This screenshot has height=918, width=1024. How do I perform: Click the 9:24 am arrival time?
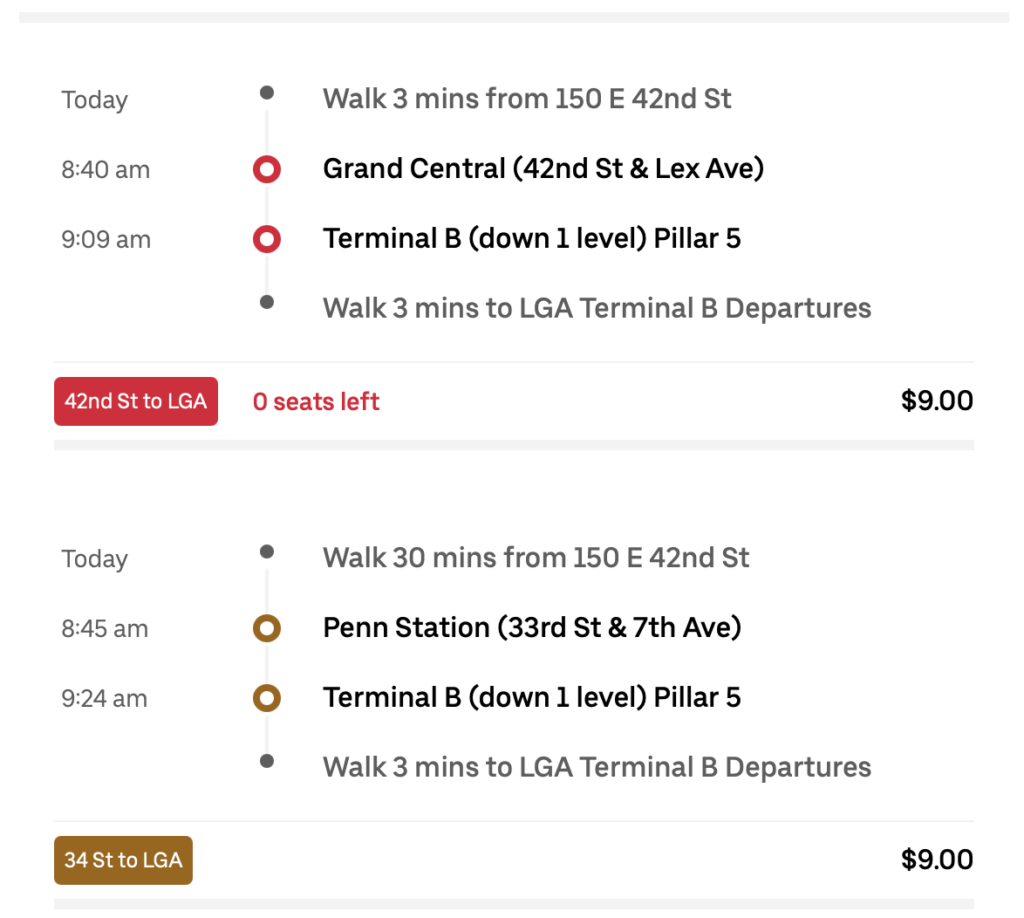pos(104,698)
